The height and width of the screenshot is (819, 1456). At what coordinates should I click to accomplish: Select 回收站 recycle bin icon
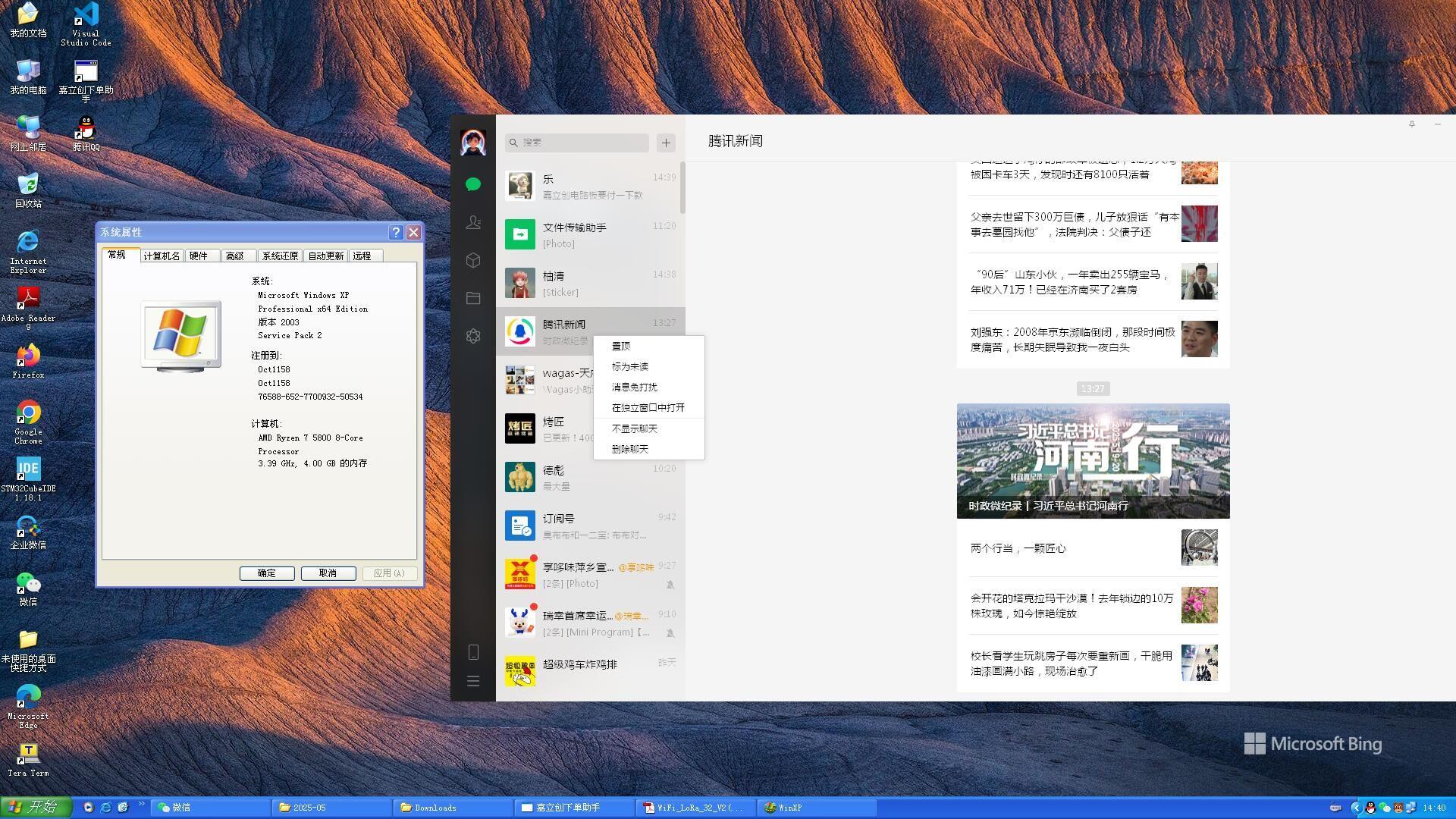28,190
